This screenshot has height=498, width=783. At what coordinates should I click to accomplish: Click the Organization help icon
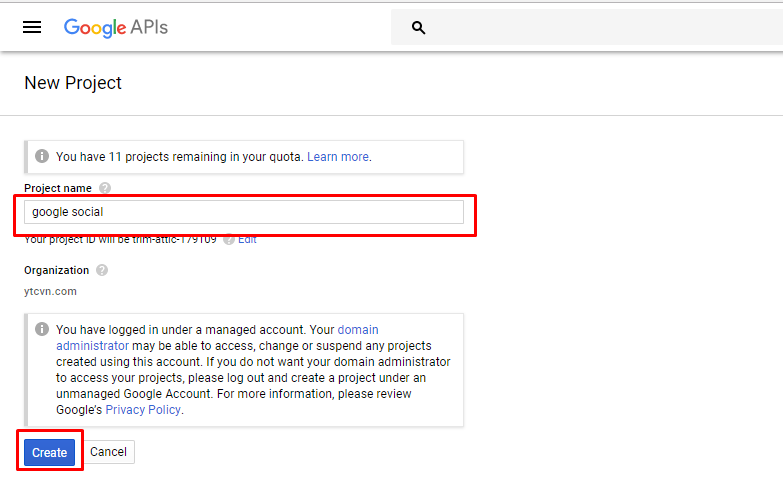click(102, 270)
